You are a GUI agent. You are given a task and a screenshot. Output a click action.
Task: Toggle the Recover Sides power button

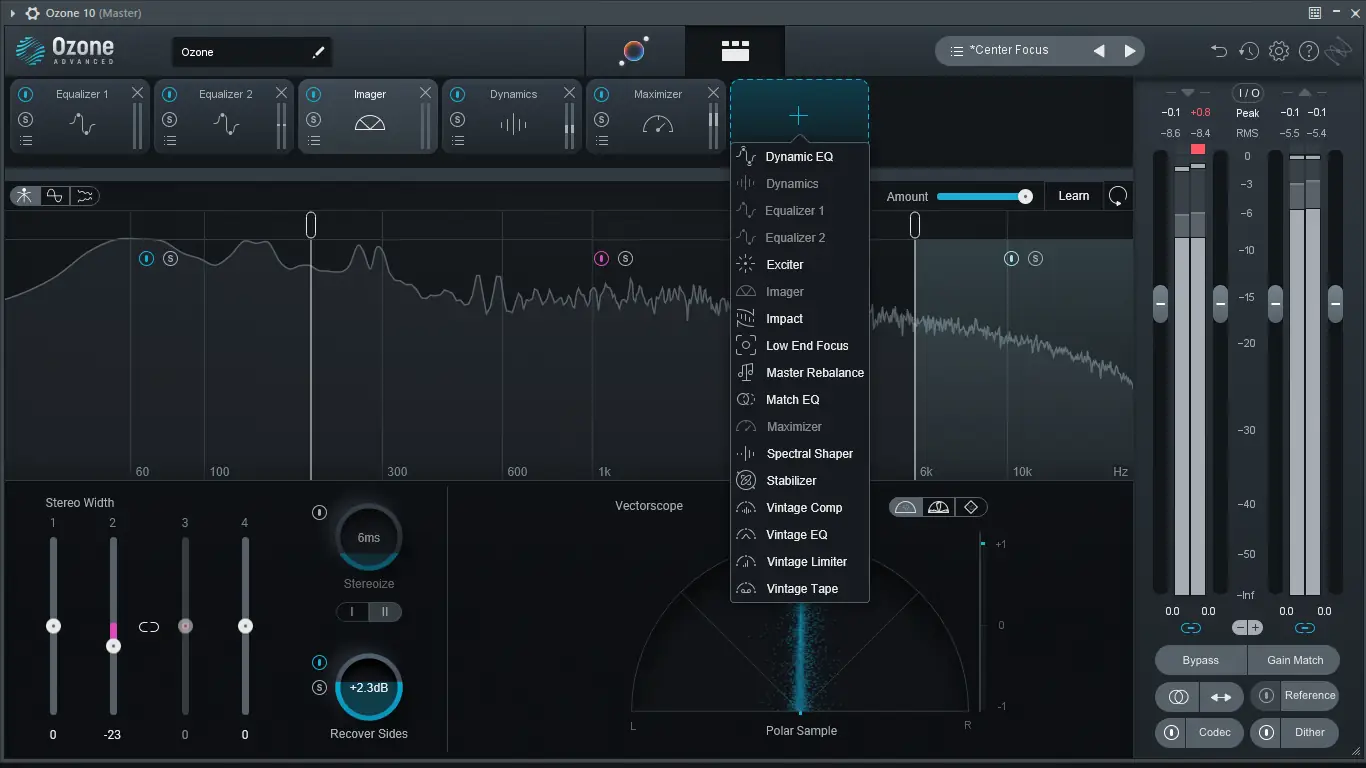coord(320,662)
